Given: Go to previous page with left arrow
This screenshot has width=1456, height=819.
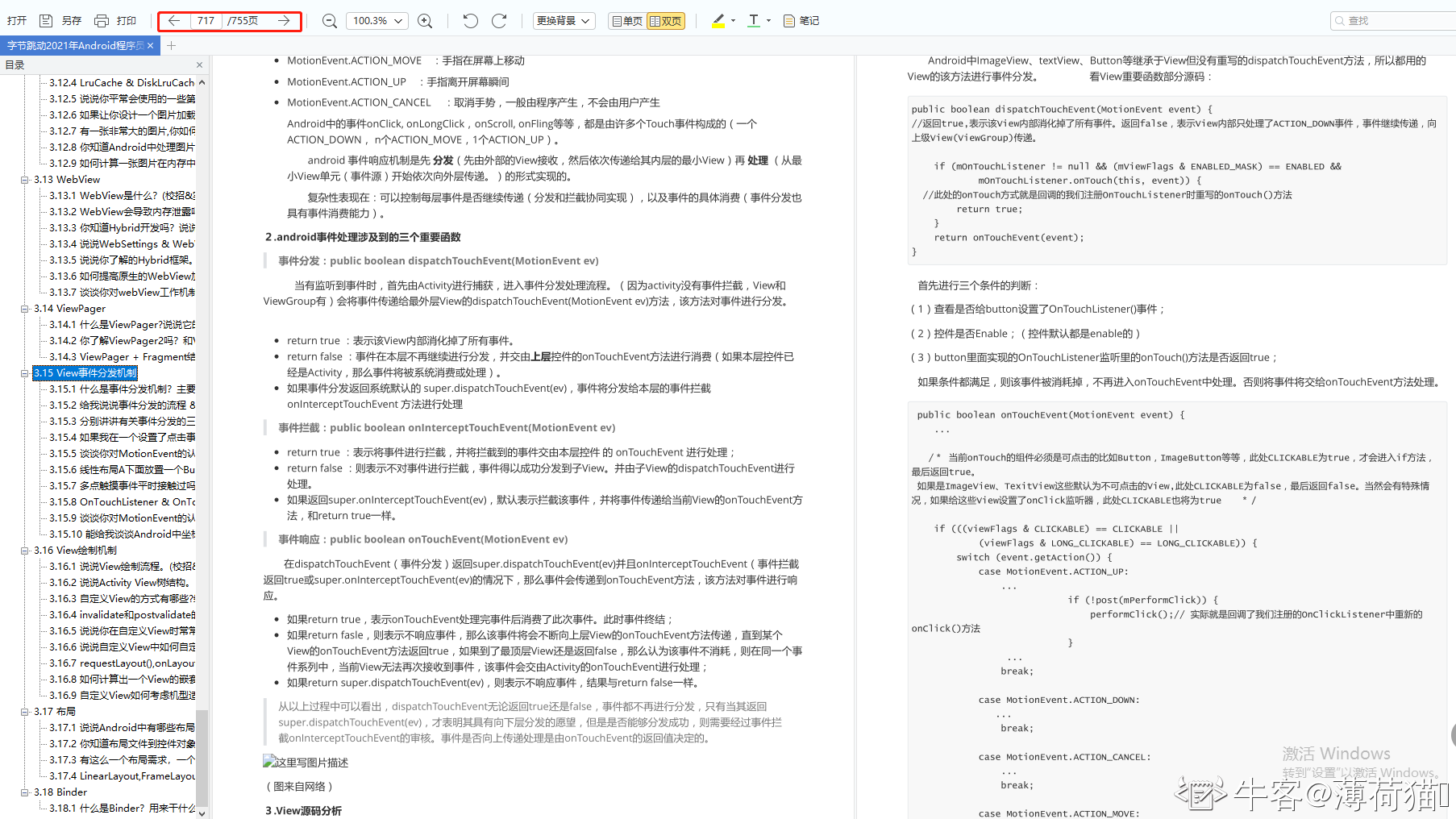Looking at the screenshot, I should click(174, 21).
